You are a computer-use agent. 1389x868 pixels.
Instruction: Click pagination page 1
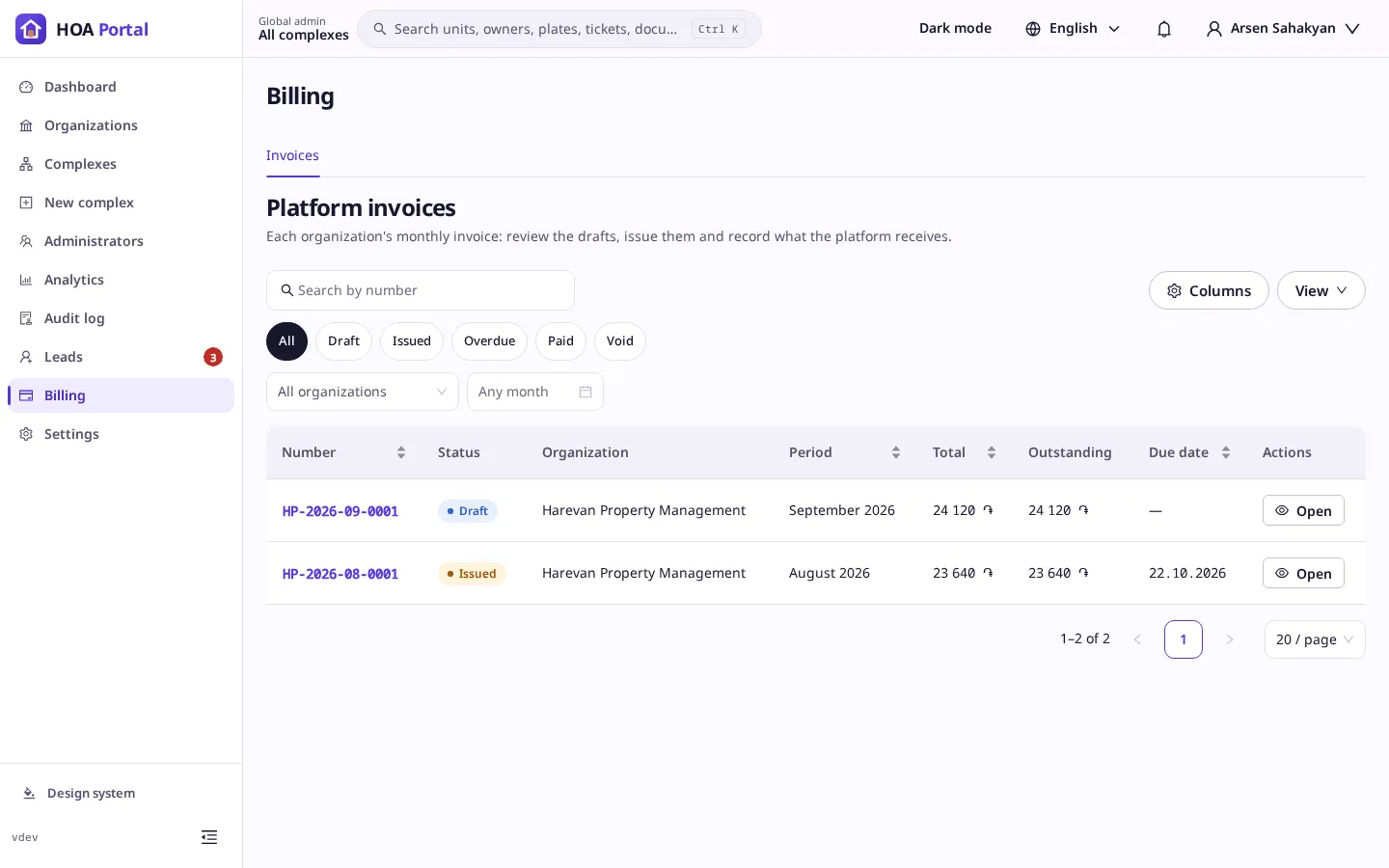tap(1184, 639)
